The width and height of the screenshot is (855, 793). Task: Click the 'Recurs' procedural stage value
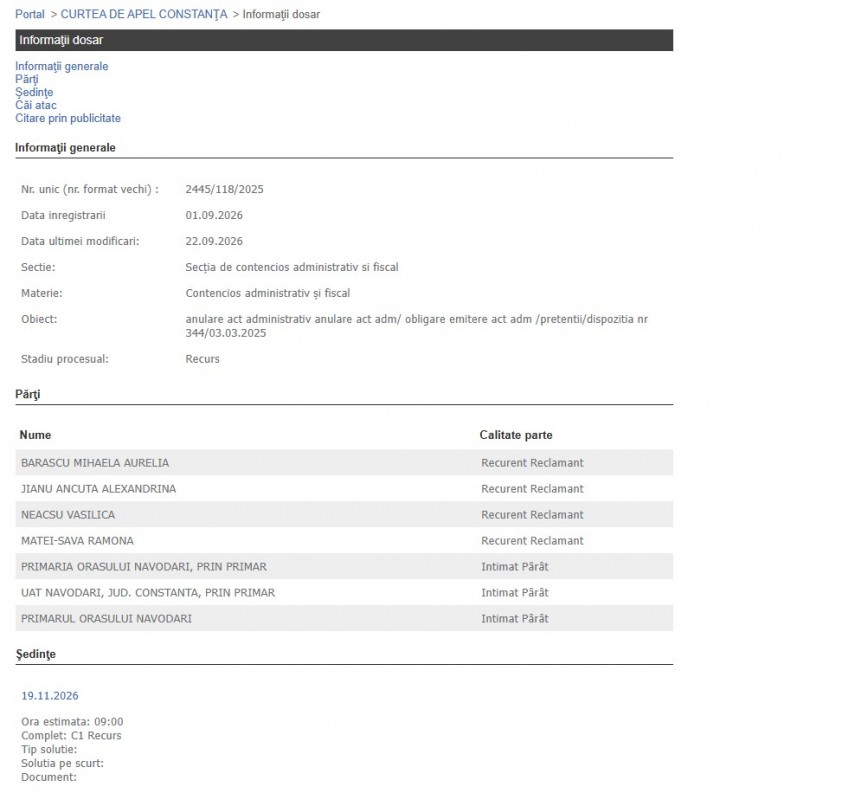203,359
